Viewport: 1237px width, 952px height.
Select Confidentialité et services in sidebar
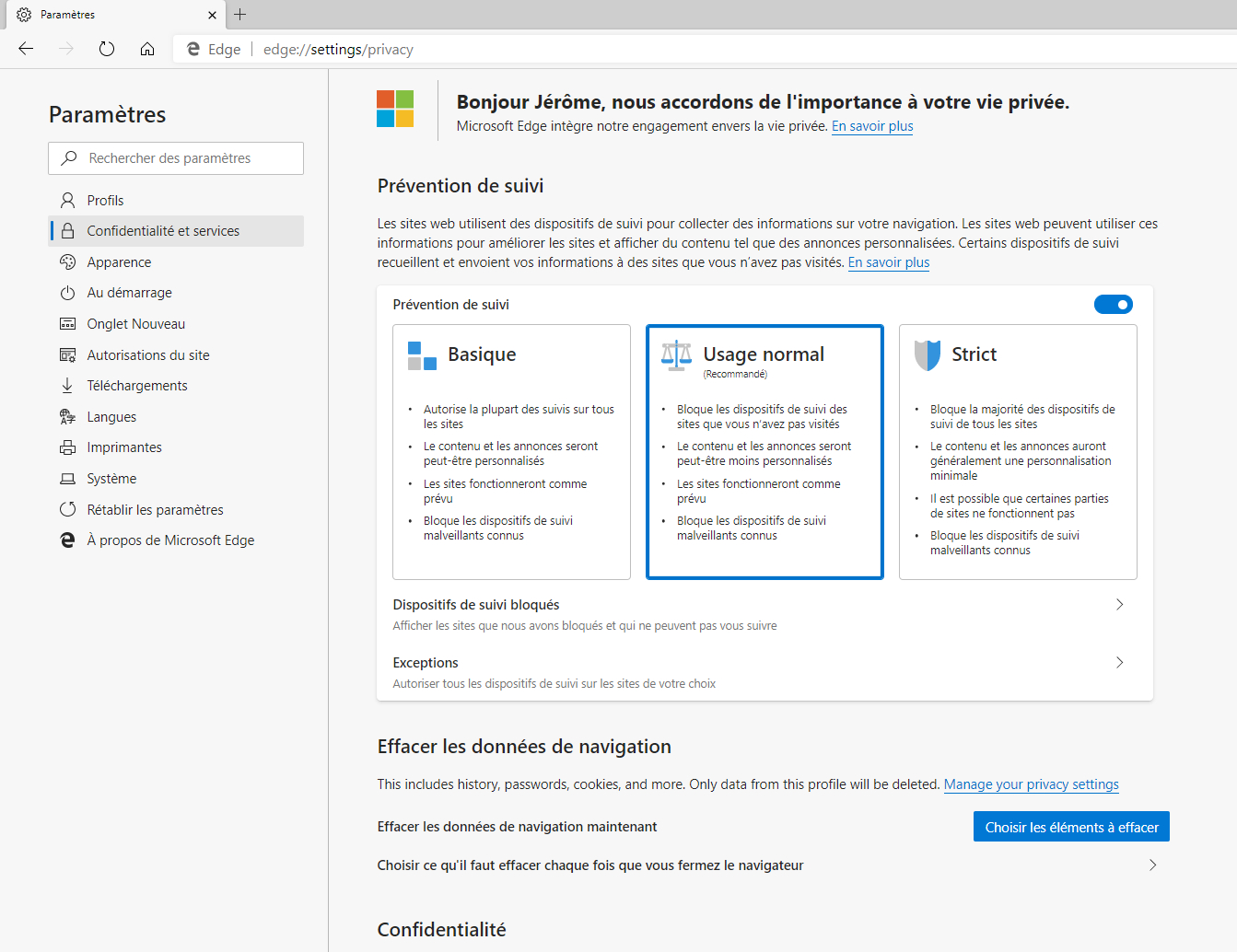coord(162,230)
